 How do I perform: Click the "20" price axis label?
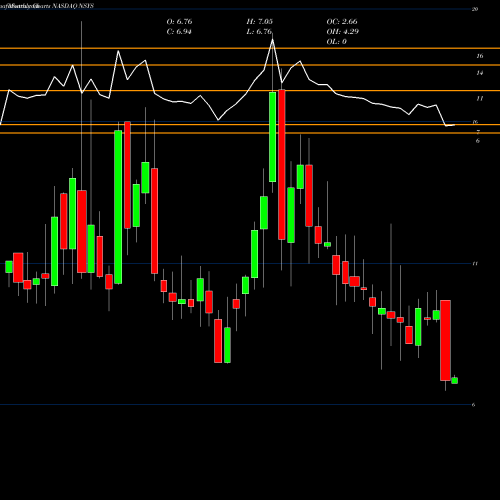click(475, 9)
